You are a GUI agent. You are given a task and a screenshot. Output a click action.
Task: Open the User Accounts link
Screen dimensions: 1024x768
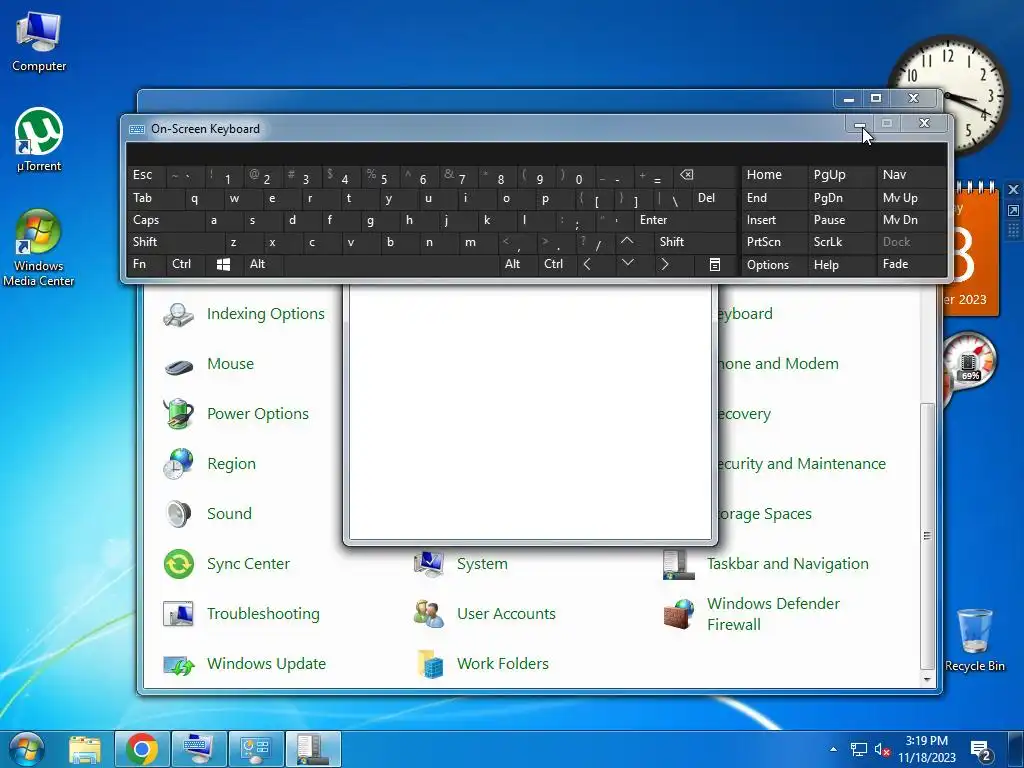(x=506, y=614)
